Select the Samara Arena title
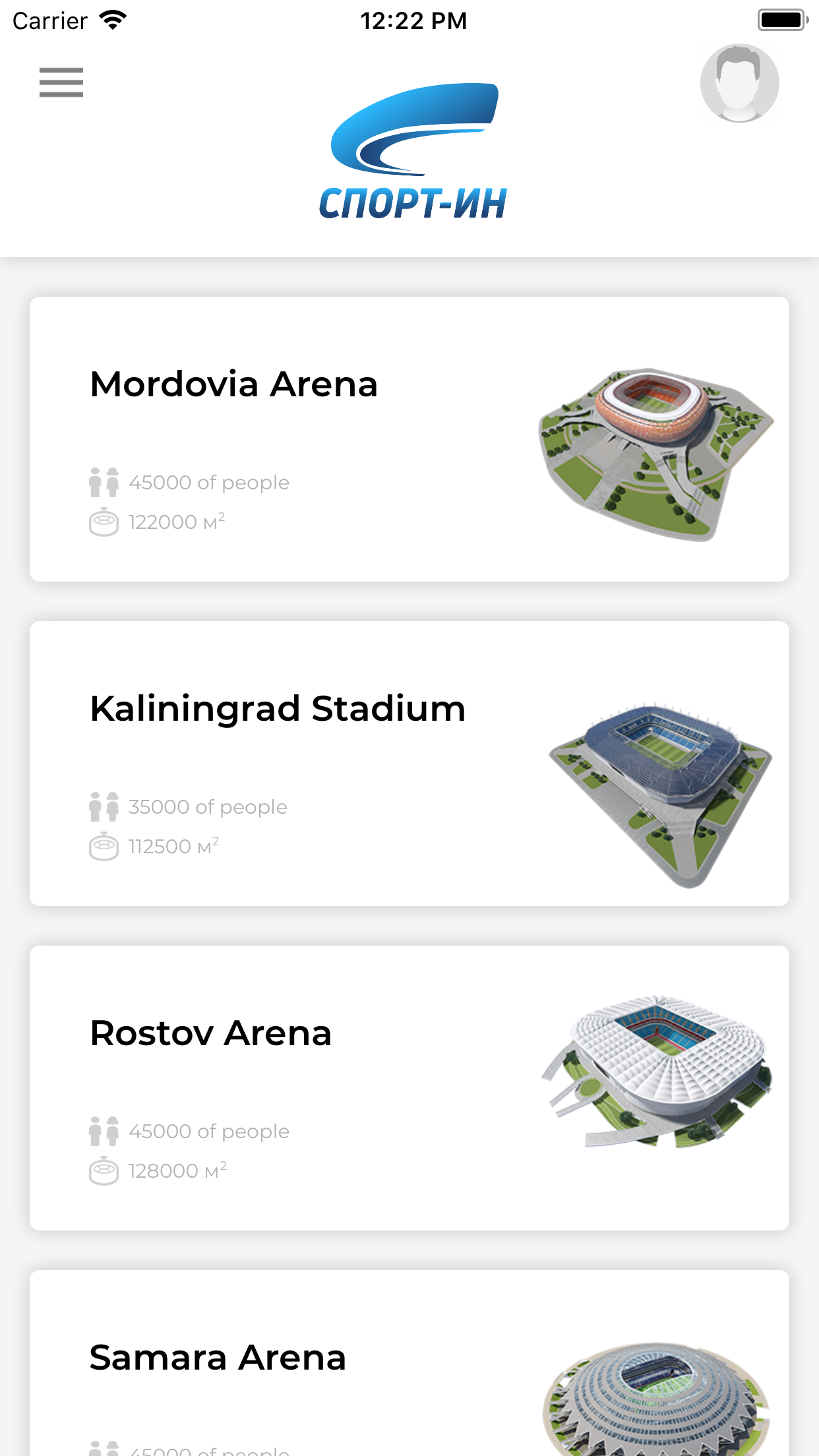The width and height of the screenshot is (819, 1456). (x=218, y=1358)
